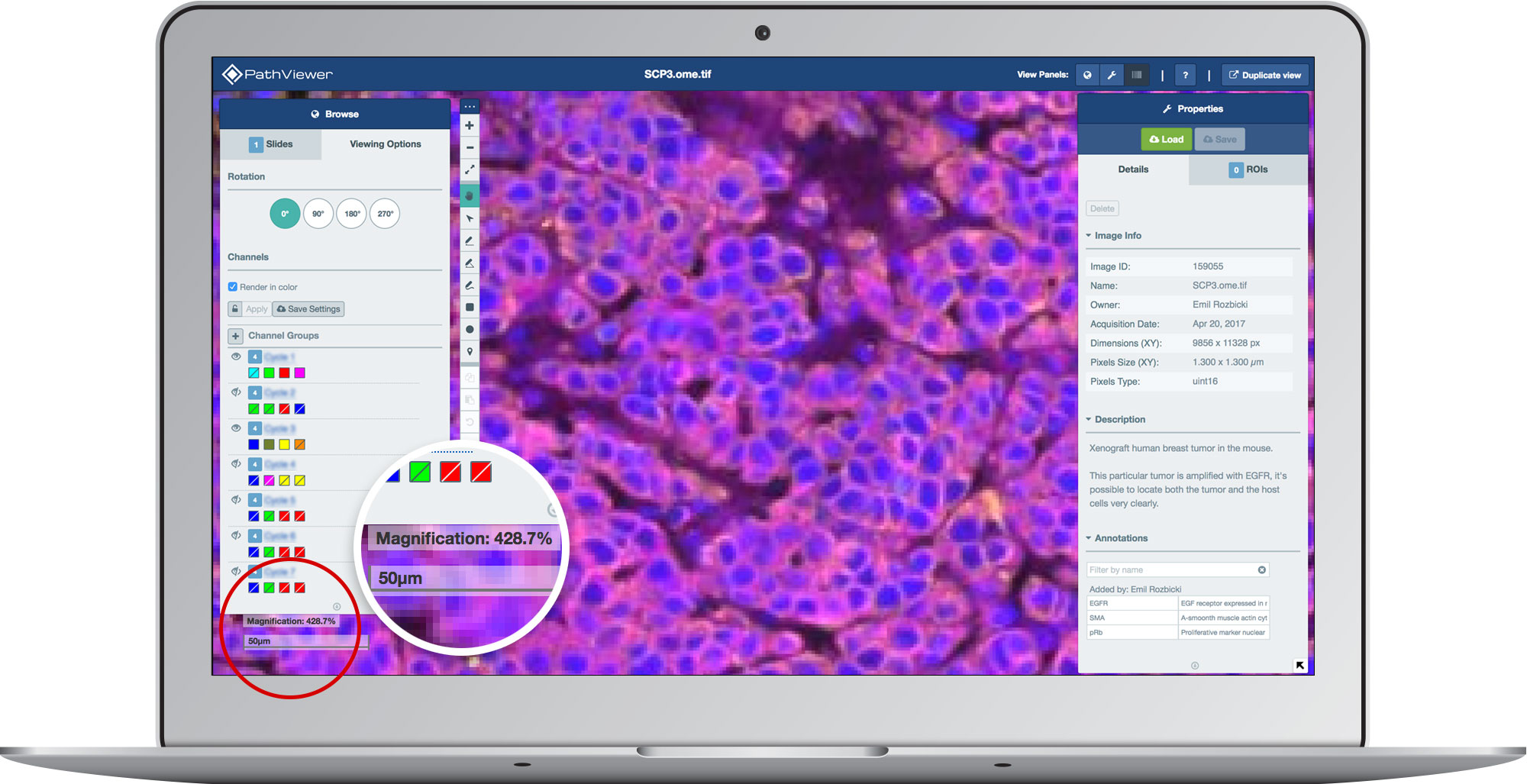Zoom out with the minus tool
The height and width of the screenshot is (784, 1527).
(x=470, y=147)
